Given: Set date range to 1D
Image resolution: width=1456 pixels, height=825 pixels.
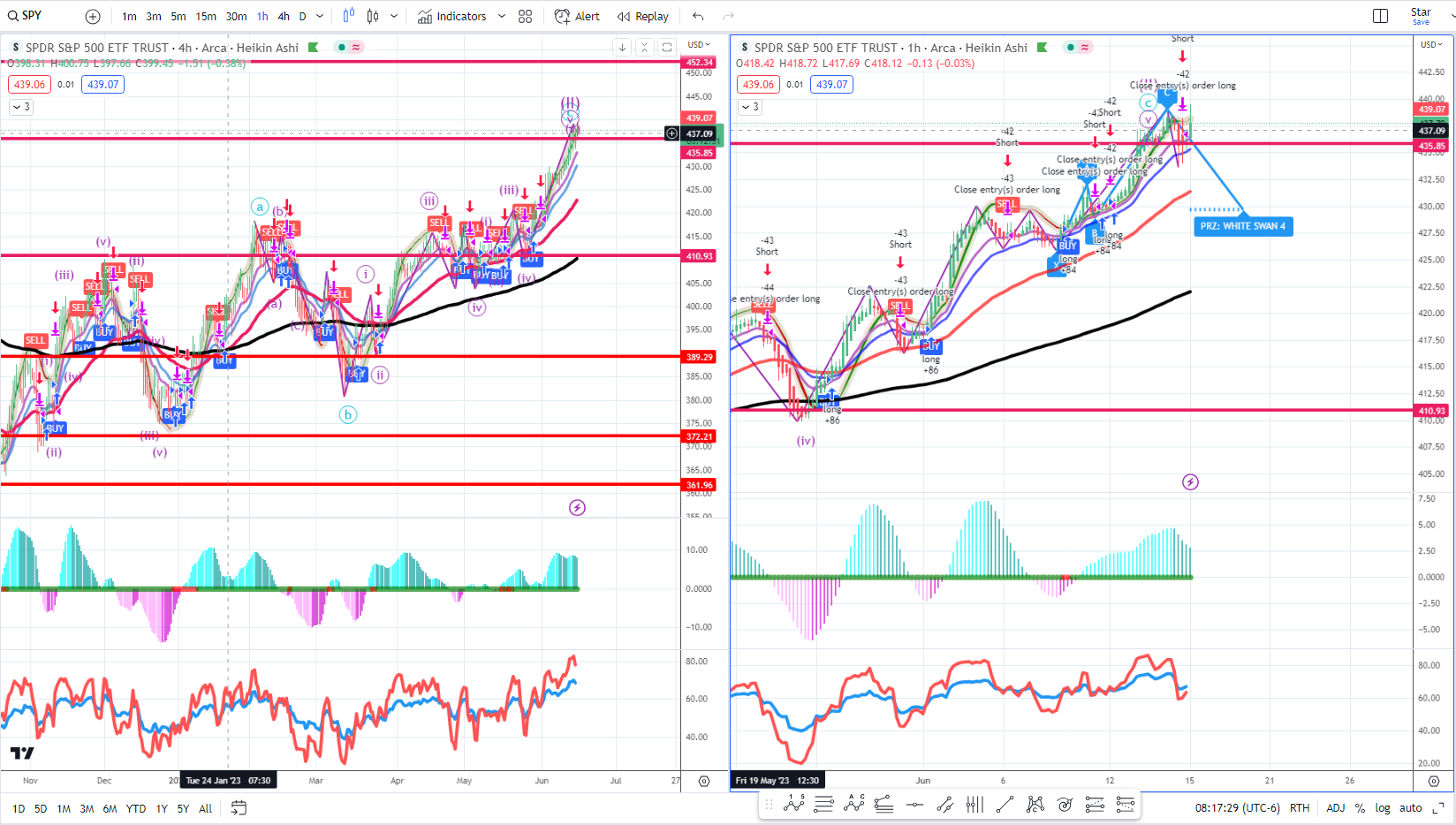Looking at the screenshot, I should pyautogui.click(x=19, y=808).
